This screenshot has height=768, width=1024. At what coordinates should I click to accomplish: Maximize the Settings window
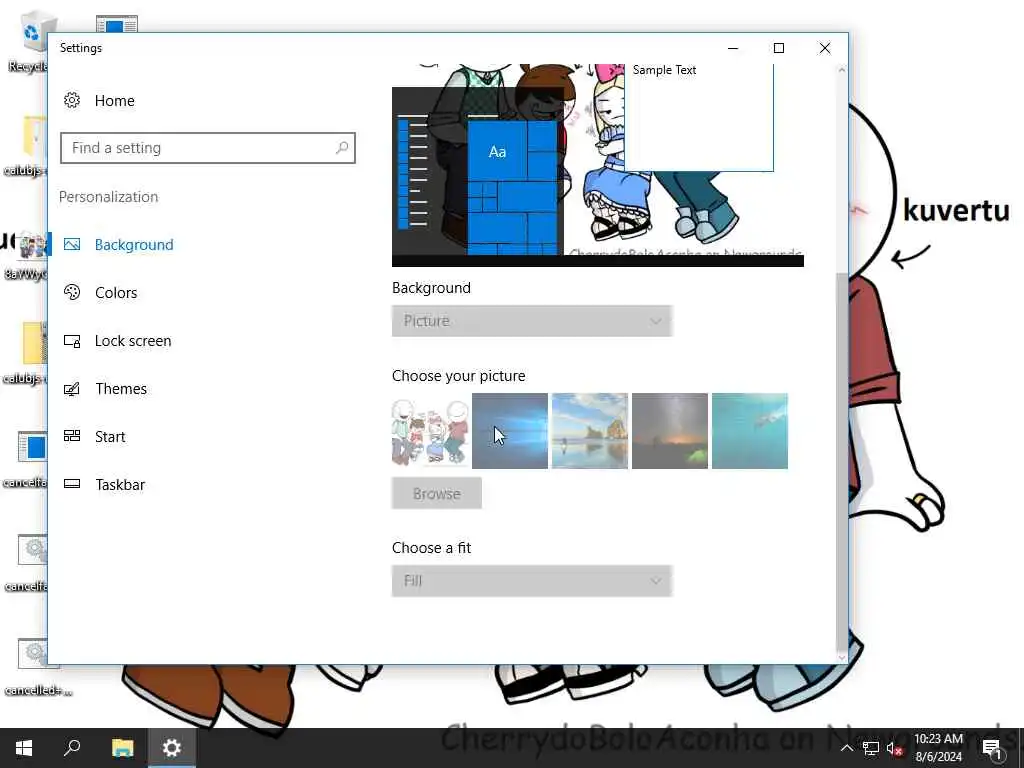click(778, 48)
